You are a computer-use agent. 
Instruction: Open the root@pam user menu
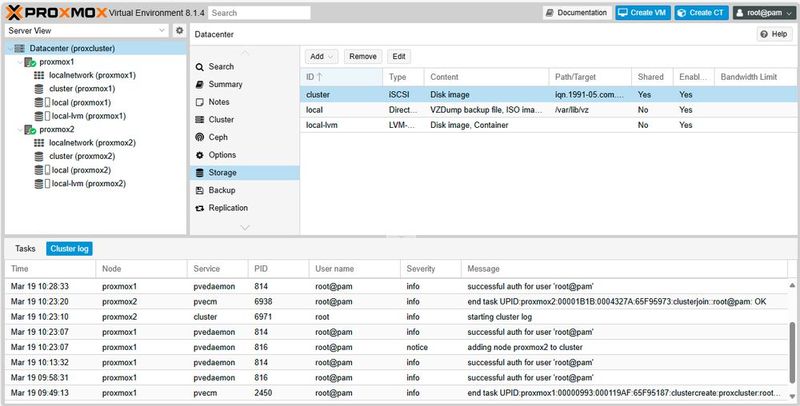point(764,13)
